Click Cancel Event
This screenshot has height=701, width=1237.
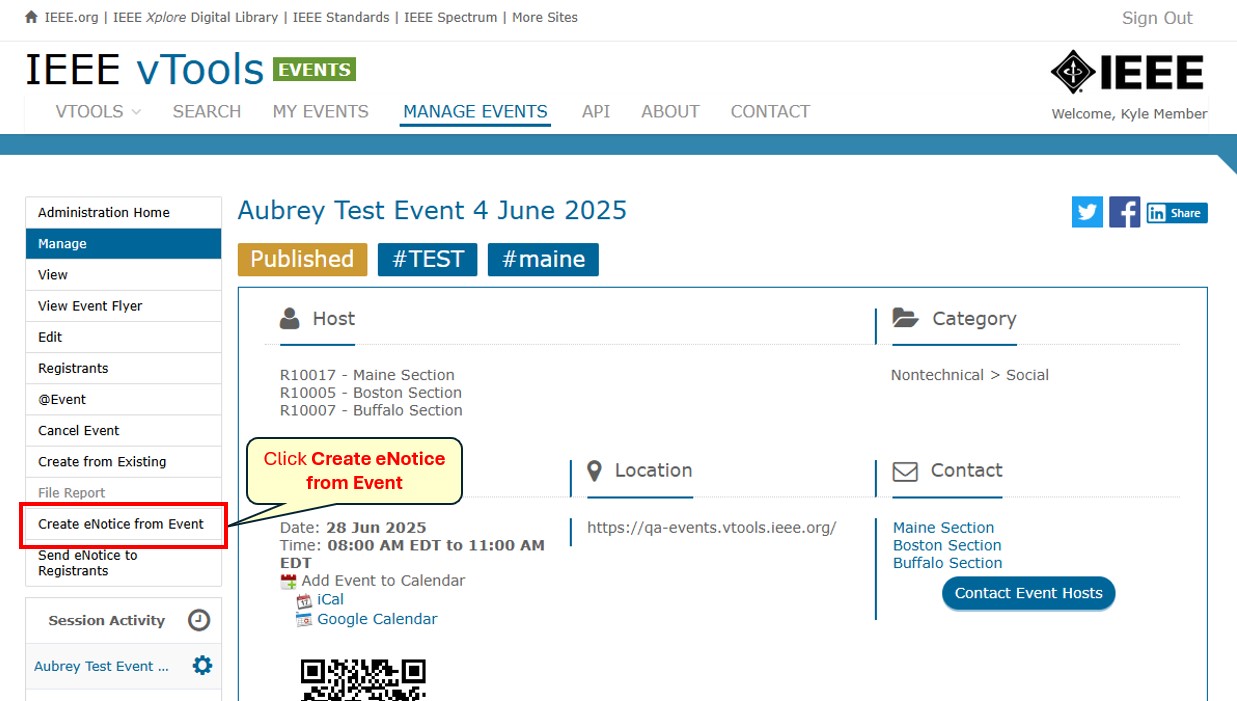click(123, 430)
